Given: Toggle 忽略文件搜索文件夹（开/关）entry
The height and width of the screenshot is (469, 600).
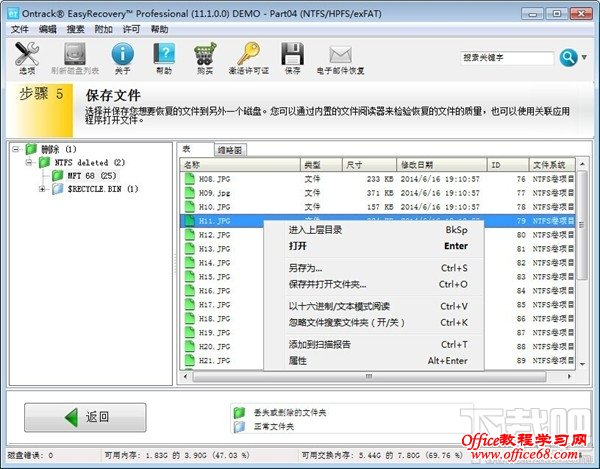Looking at the screenshot, I should (x=374, y=322).
